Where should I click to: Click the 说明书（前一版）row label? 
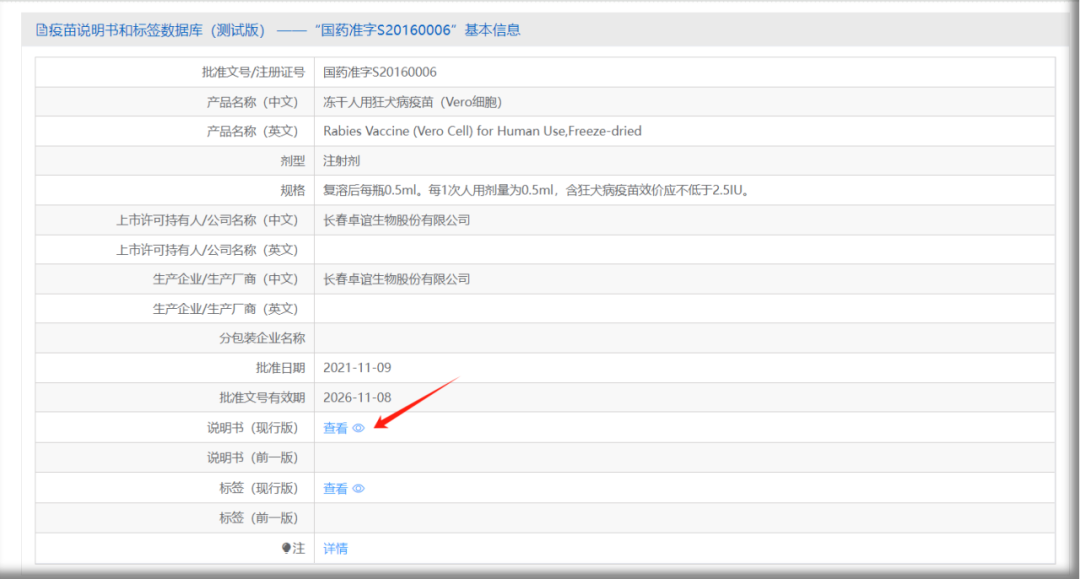click(252, 458)
